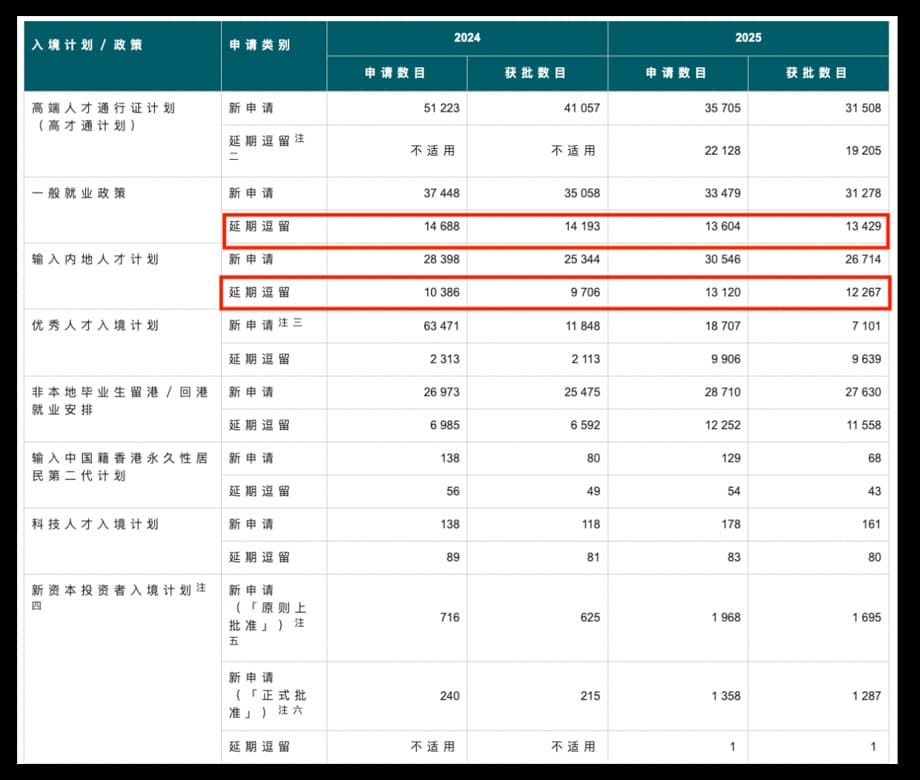920x780 pixels.
Task: Click the 非本地毕业生留港 / 回港就业安排 row label
Action: [120, 400]
